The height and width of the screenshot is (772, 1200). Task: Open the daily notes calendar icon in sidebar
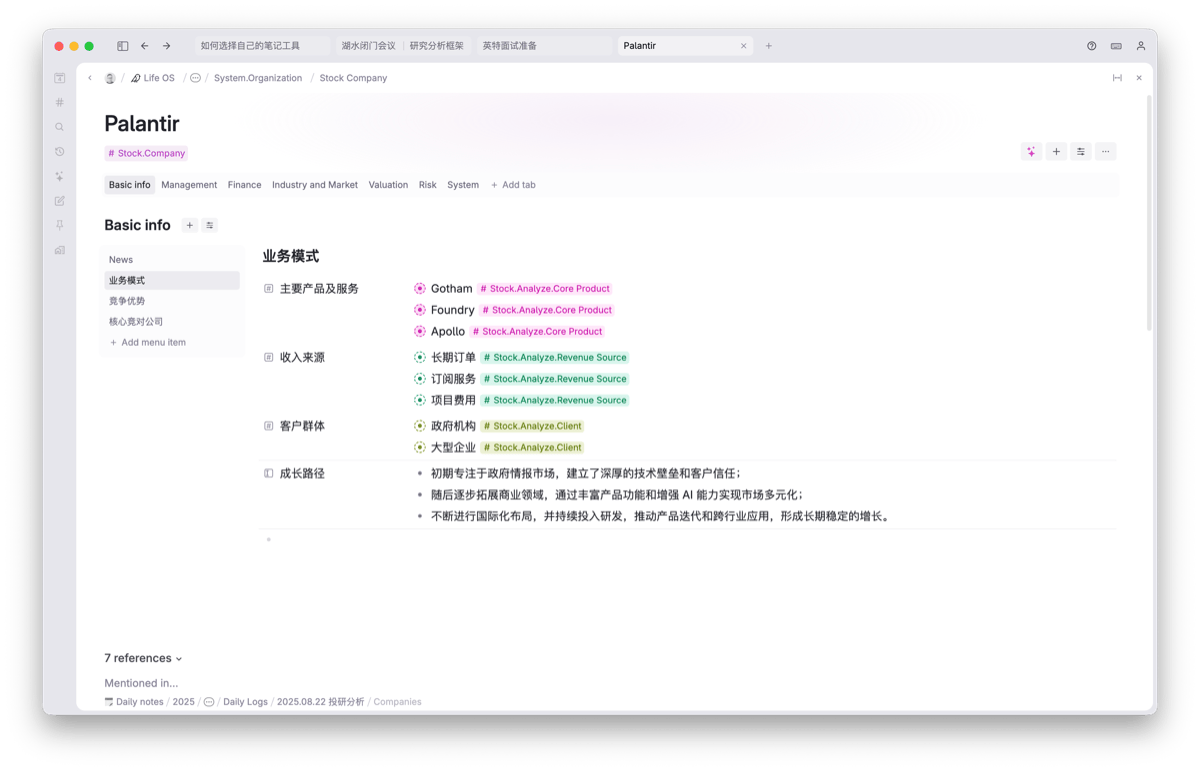(x=60, y=78)
